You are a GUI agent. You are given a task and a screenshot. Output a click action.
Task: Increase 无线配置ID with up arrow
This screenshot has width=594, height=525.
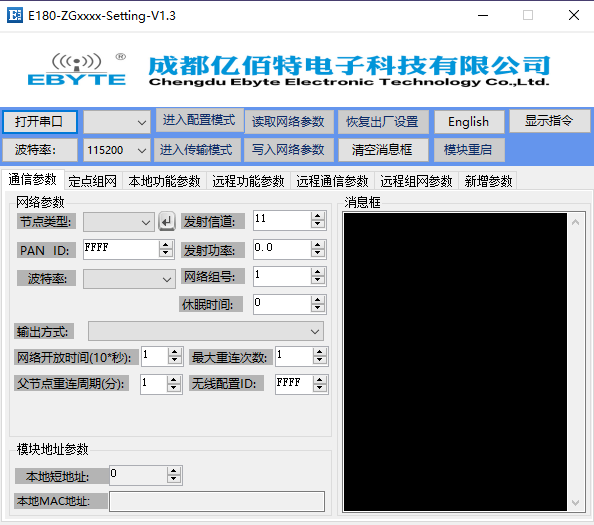coord(320,380)
